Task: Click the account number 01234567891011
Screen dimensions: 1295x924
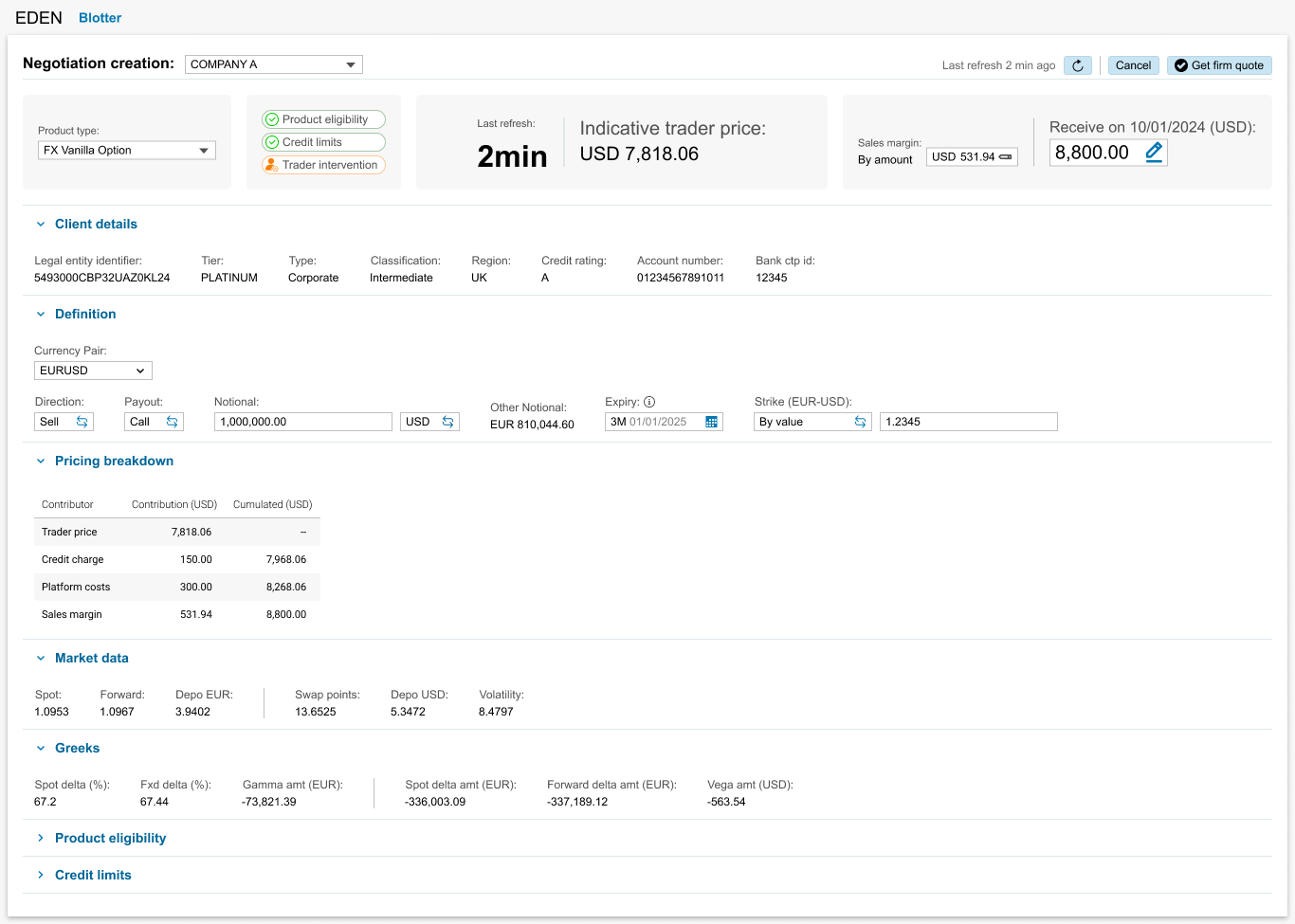Action: click(681, 278)
